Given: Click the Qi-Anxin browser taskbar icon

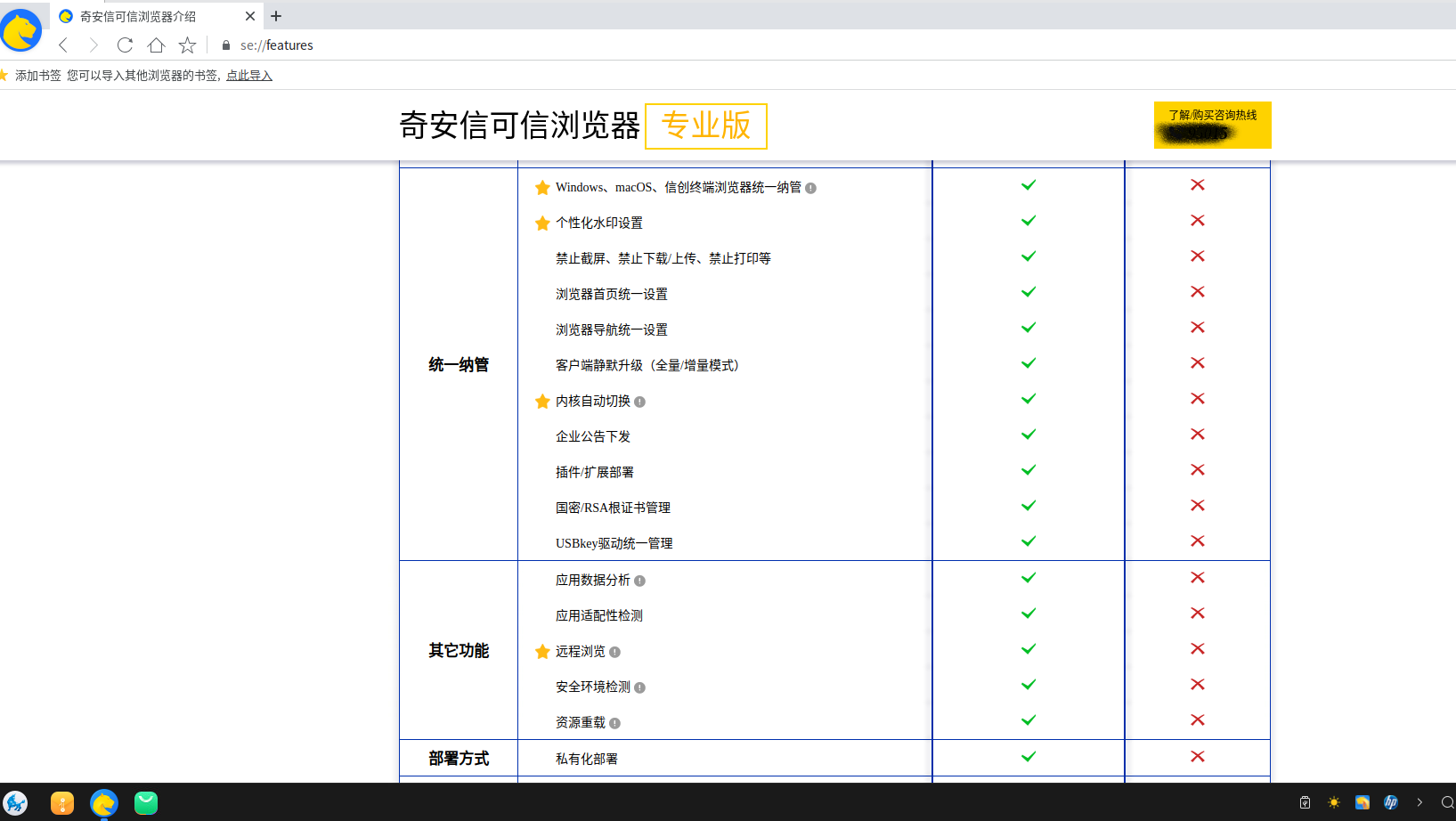Looking at the screenshot, I should (x=104, y=803).
